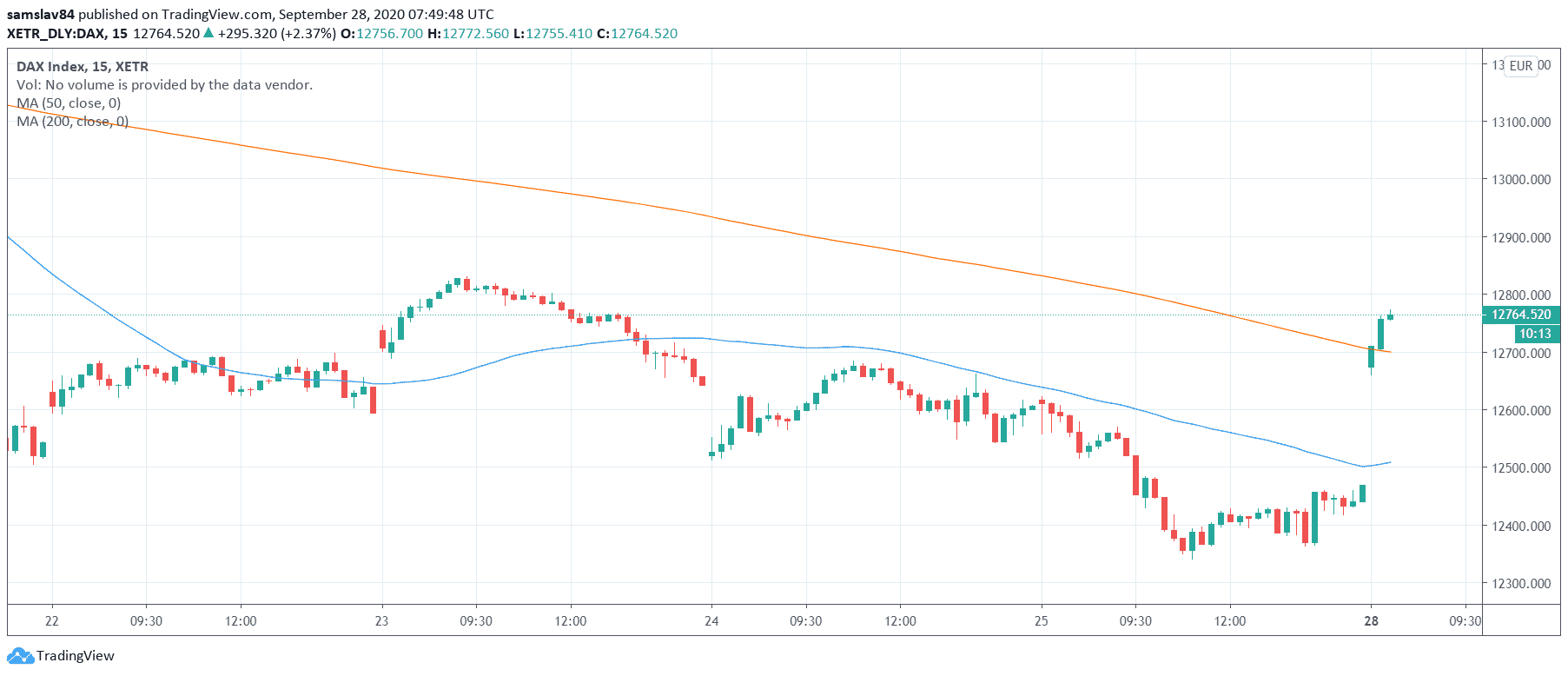1568x676 pixels.
Task: Click the DAX Index, 15, XETR legend title
Action: point(83,66)
